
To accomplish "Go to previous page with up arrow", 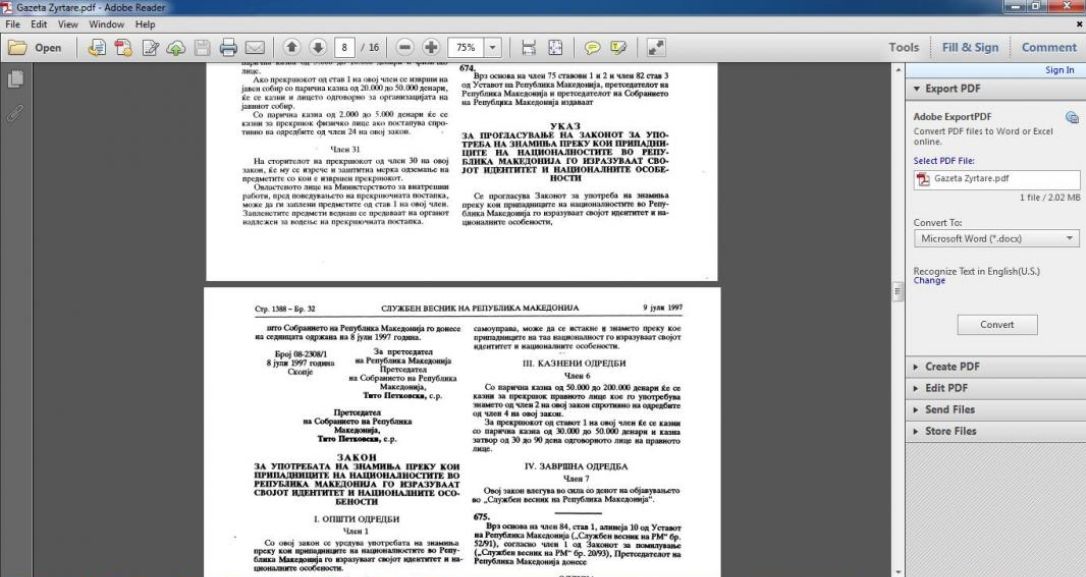I will [x=292, y=47].
